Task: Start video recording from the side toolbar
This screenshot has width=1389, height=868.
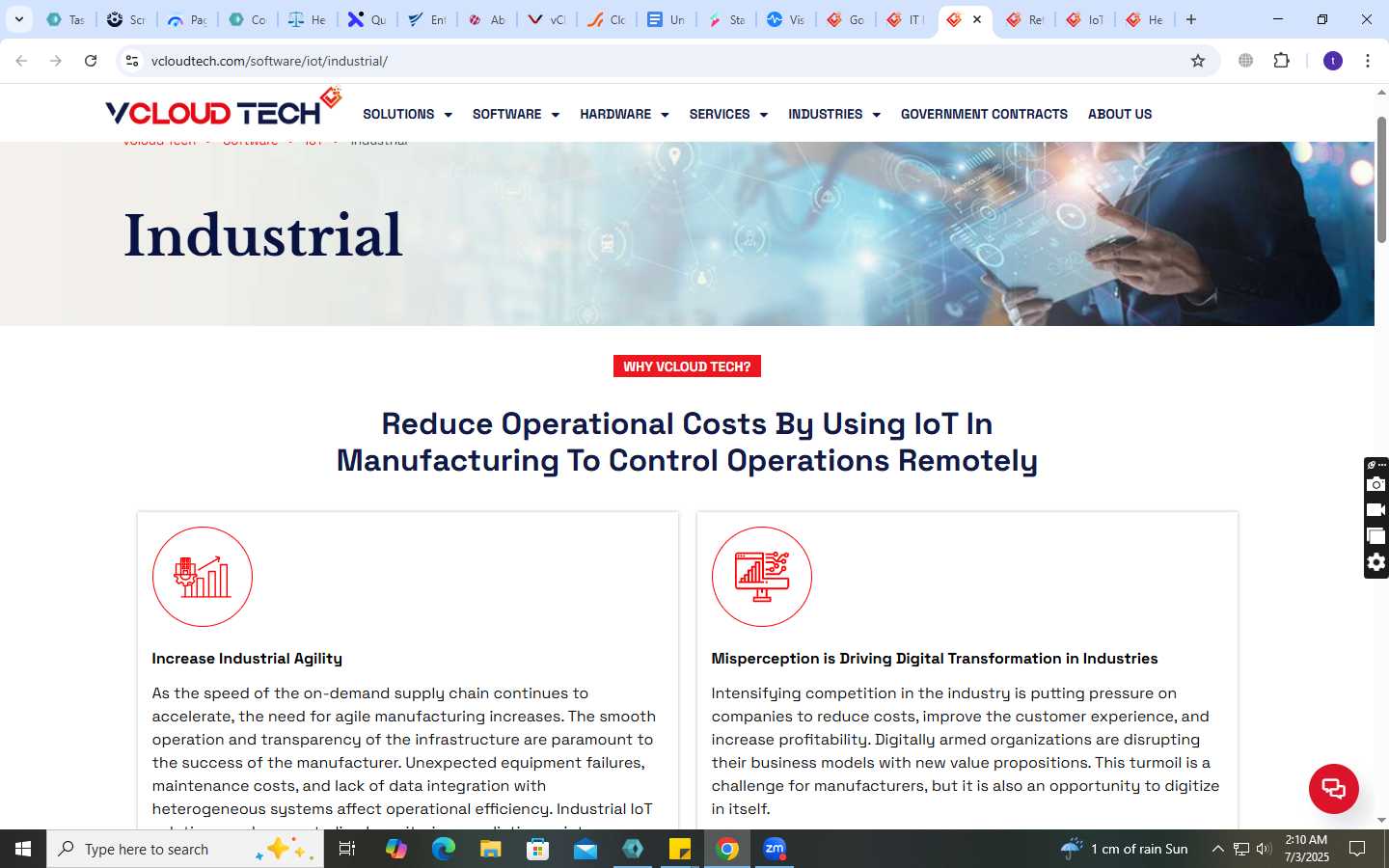Action: [1376, 510]
